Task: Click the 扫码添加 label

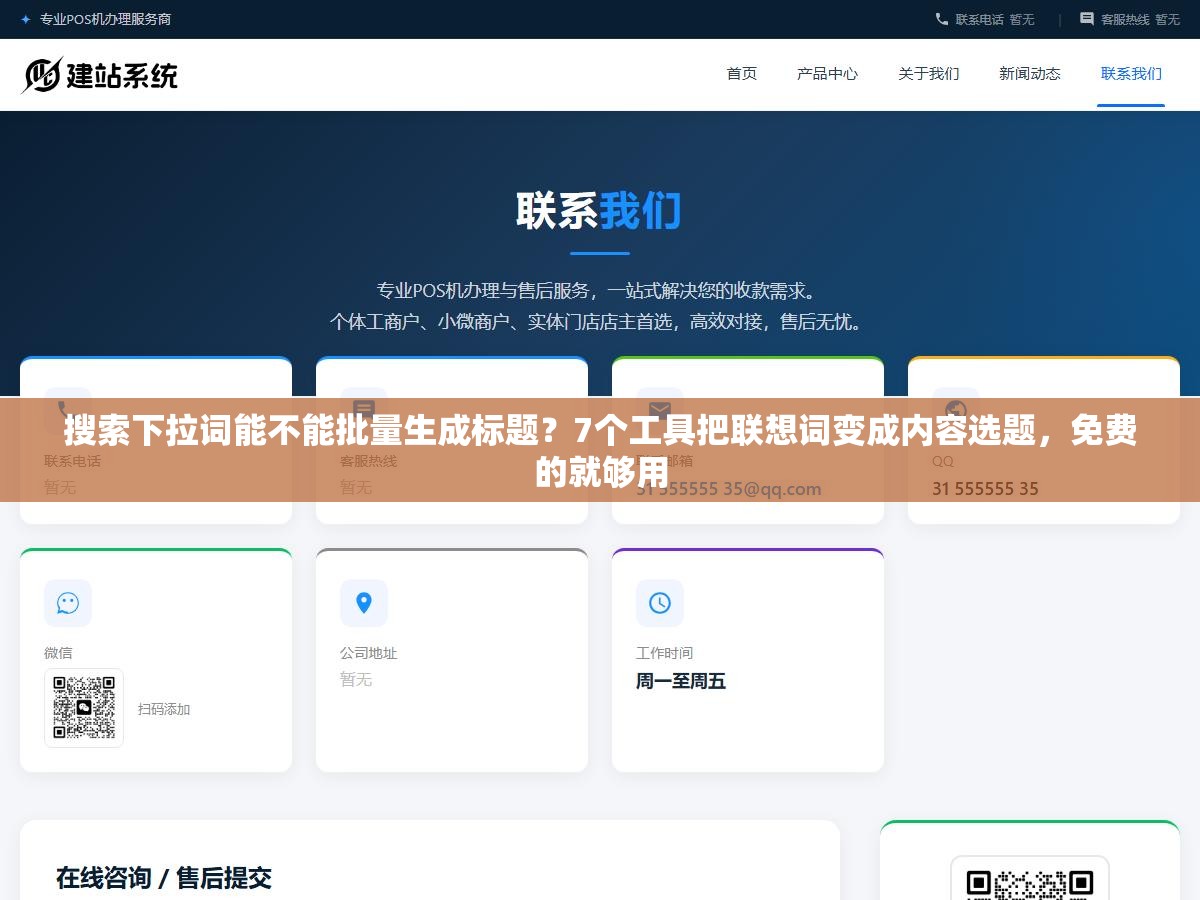Action: tap(164, 709)
